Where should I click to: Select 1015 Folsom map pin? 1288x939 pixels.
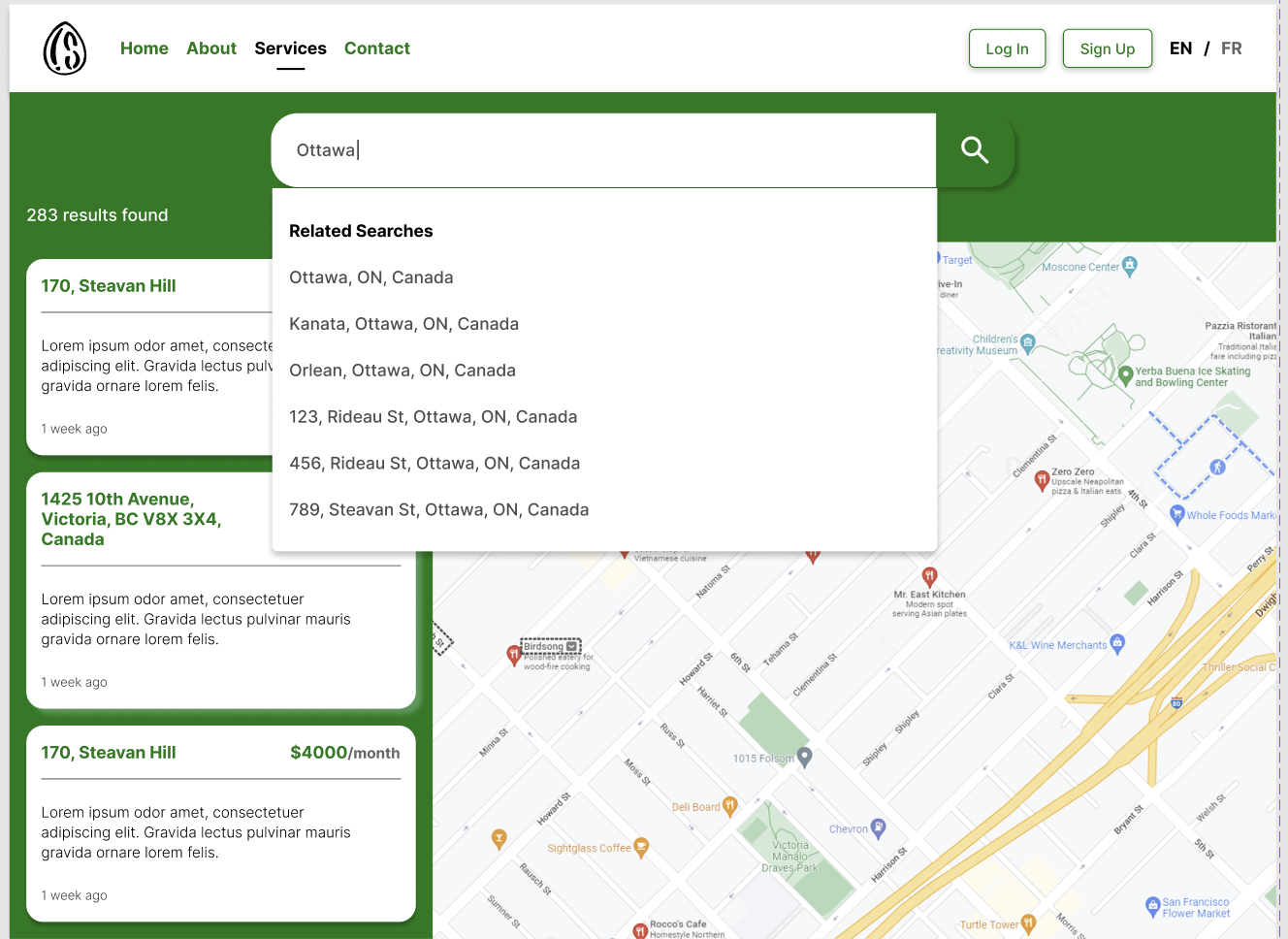click(804, 758)
